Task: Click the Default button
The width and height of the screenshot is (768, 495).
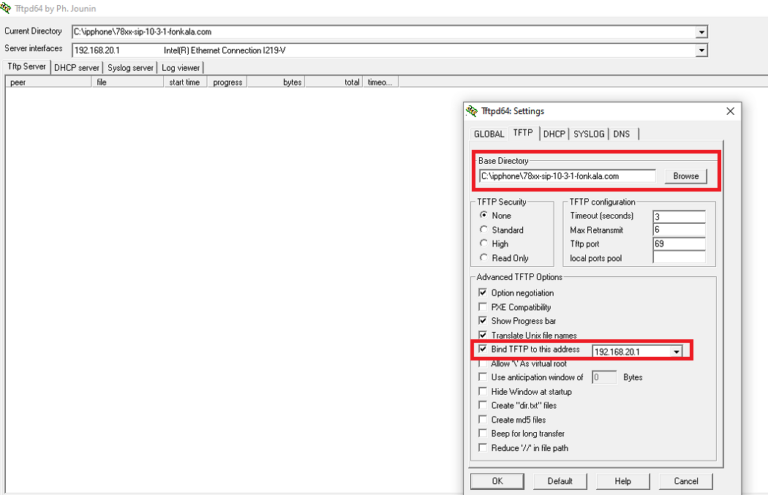Action: coord(560,481)
